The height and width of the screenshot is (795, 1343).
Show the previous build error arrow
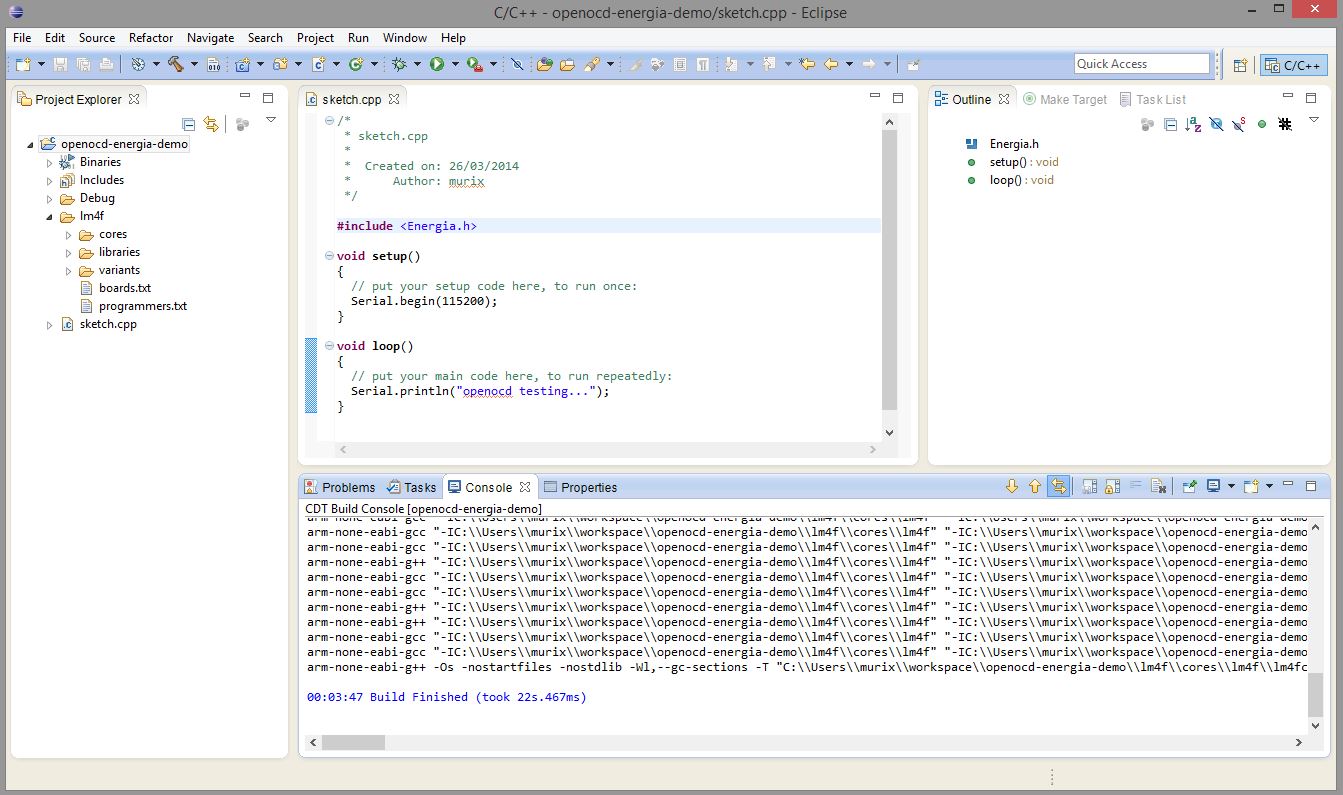point(1035,487)
